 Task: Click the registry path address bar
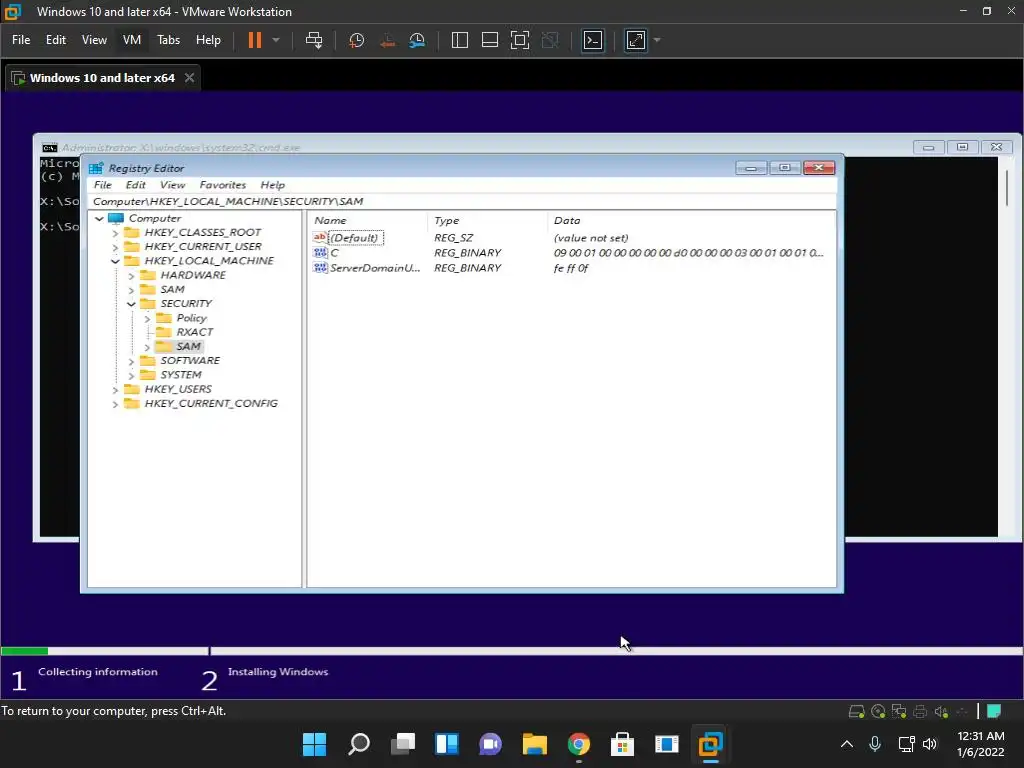pyautogui.click(x=463, y=201)
